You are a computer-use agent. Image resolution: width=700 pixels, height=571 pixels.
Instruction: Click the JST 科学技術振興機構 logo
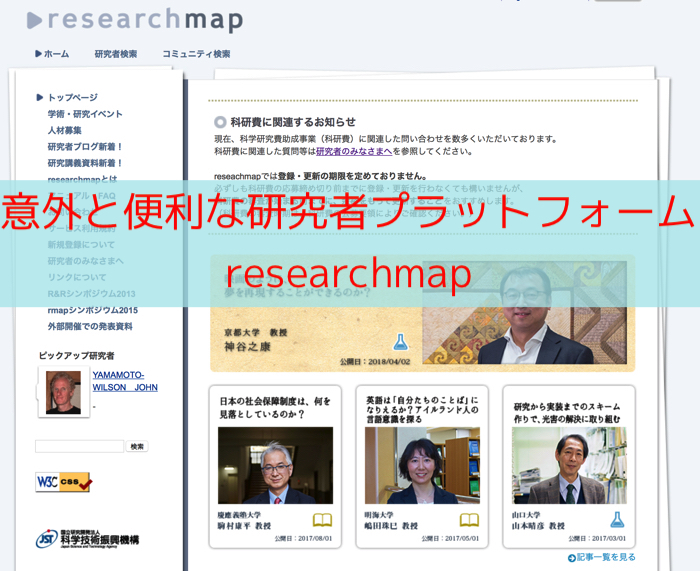[x=87, y=539]
